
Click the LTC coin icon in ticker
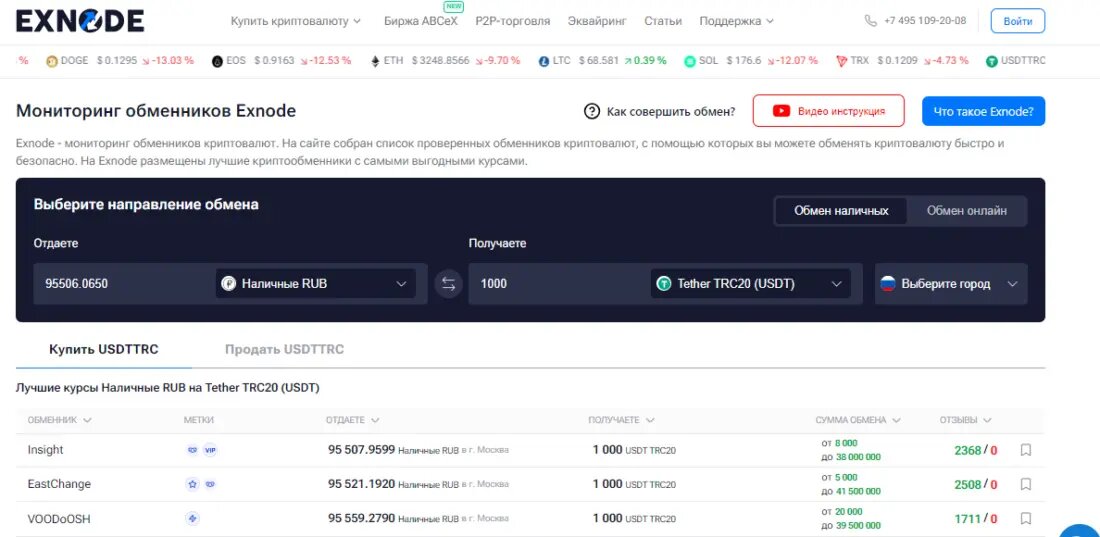[x=544, y=61]
